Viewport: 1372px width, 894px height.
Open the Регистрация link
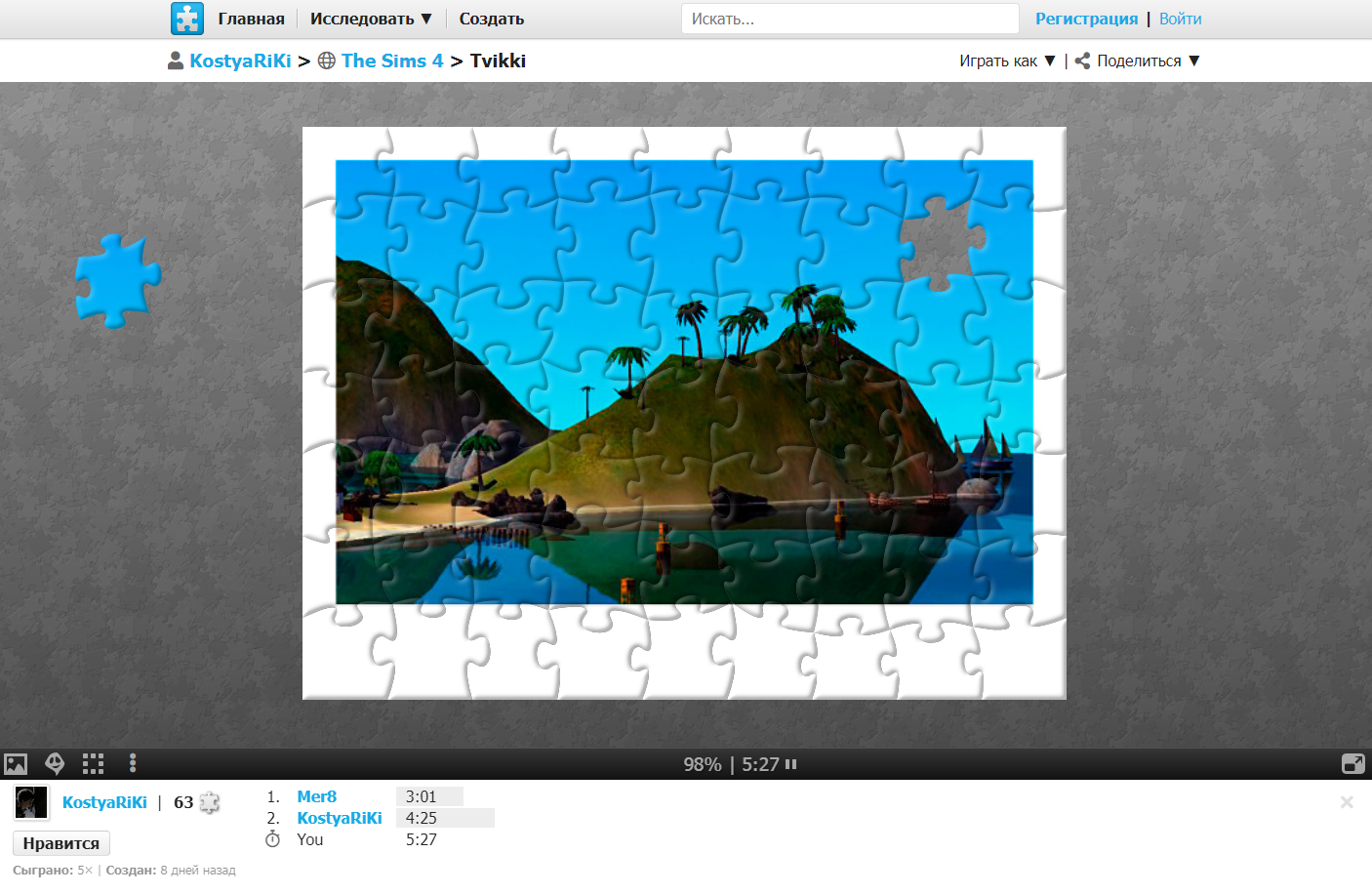pyautogui.click(x=1086, y=19)
